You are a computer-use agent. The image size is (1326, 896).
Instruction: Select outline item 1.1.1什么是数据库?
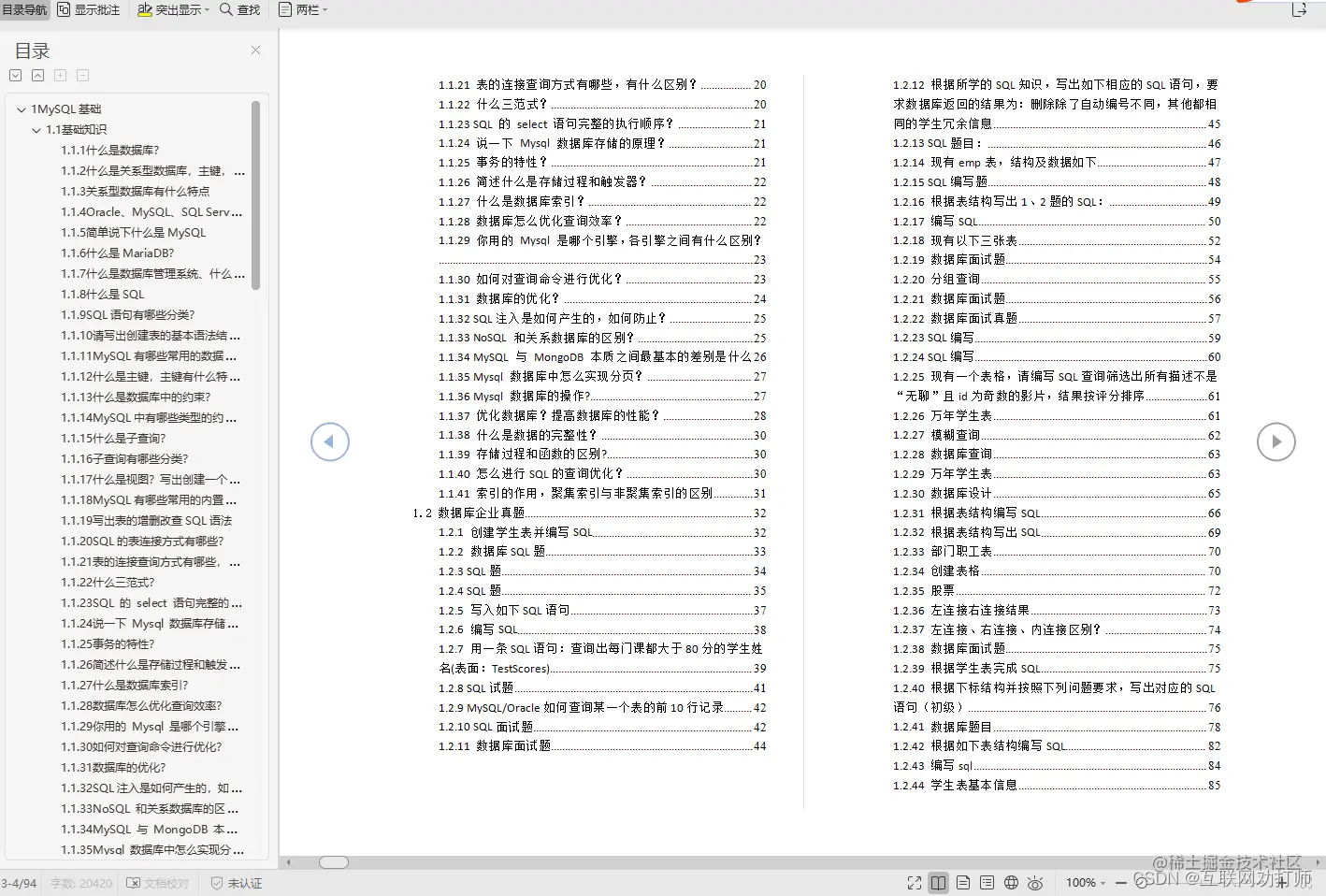point(110,151)
